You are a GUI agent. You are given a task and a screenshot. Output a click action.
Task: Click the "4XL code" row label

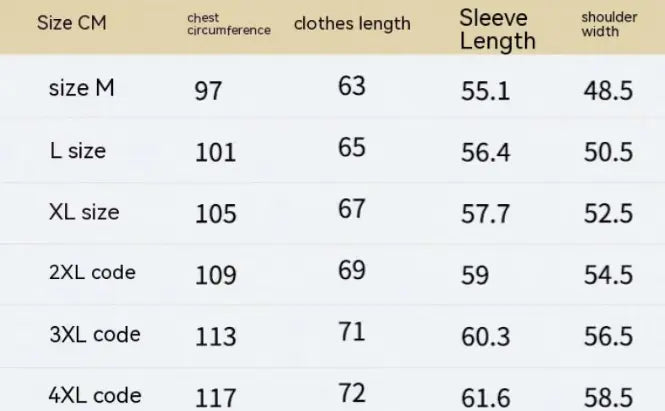94,394
